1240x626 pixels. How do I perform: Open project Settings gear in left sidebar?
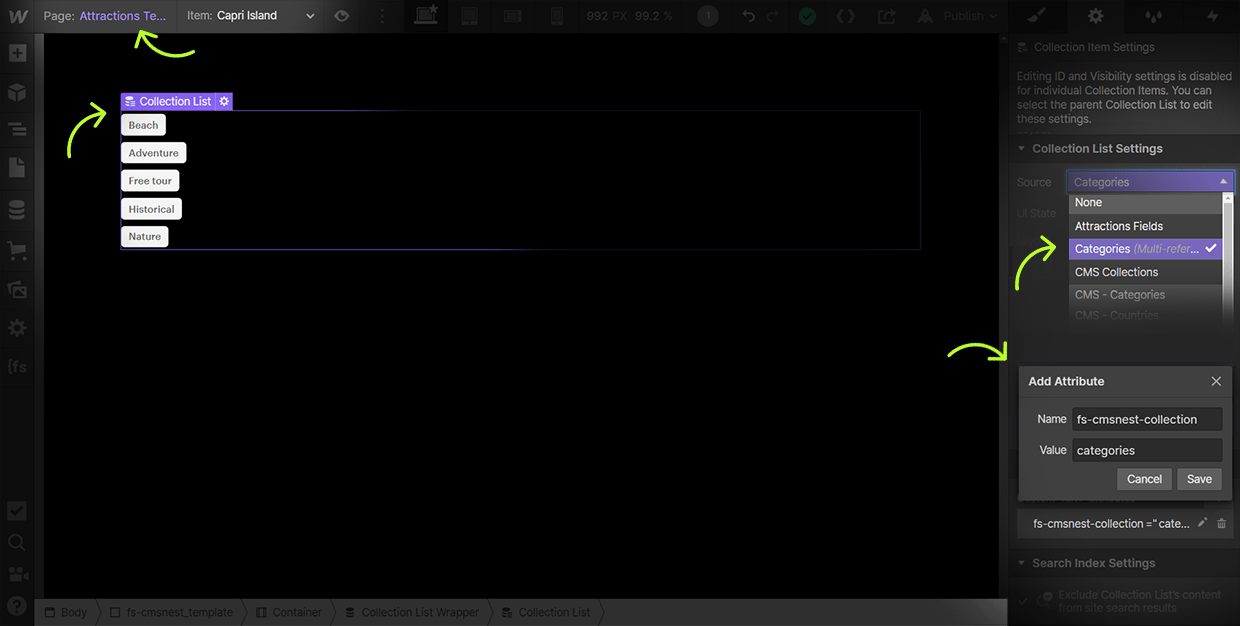(x=17, y=328)
